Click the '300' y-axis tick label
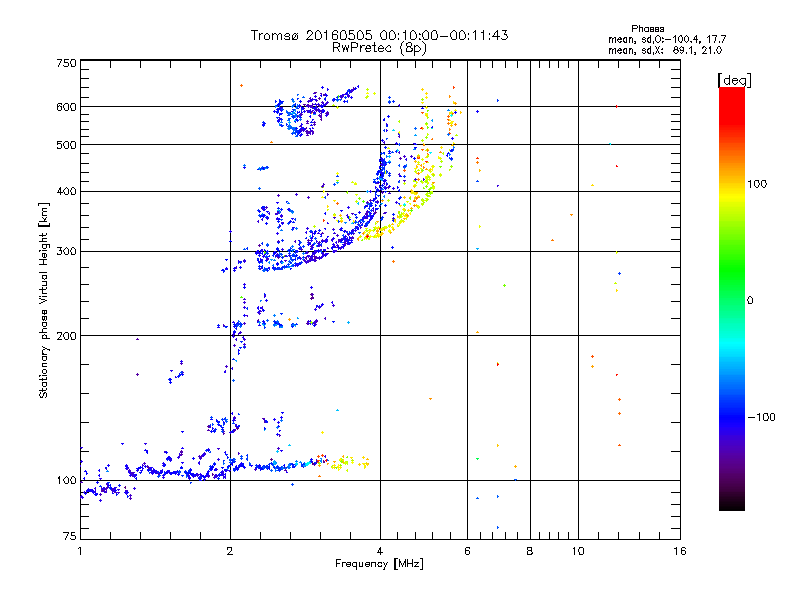 click(66, 252)
